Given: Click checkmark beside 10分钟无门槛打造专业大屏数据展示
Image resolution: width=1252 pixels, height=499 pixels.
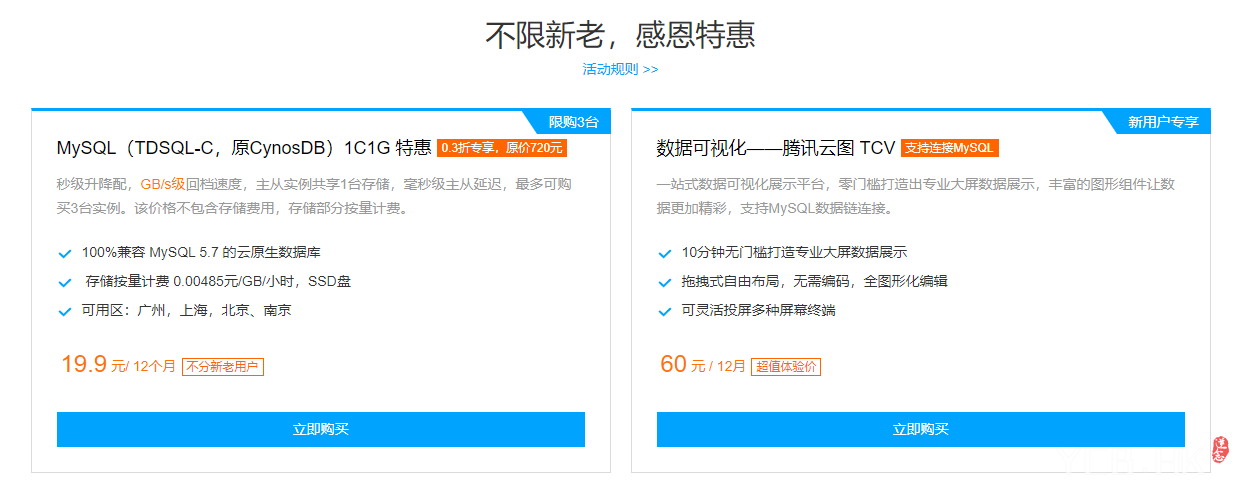Looking at the screenshot, I should [665, 253].
